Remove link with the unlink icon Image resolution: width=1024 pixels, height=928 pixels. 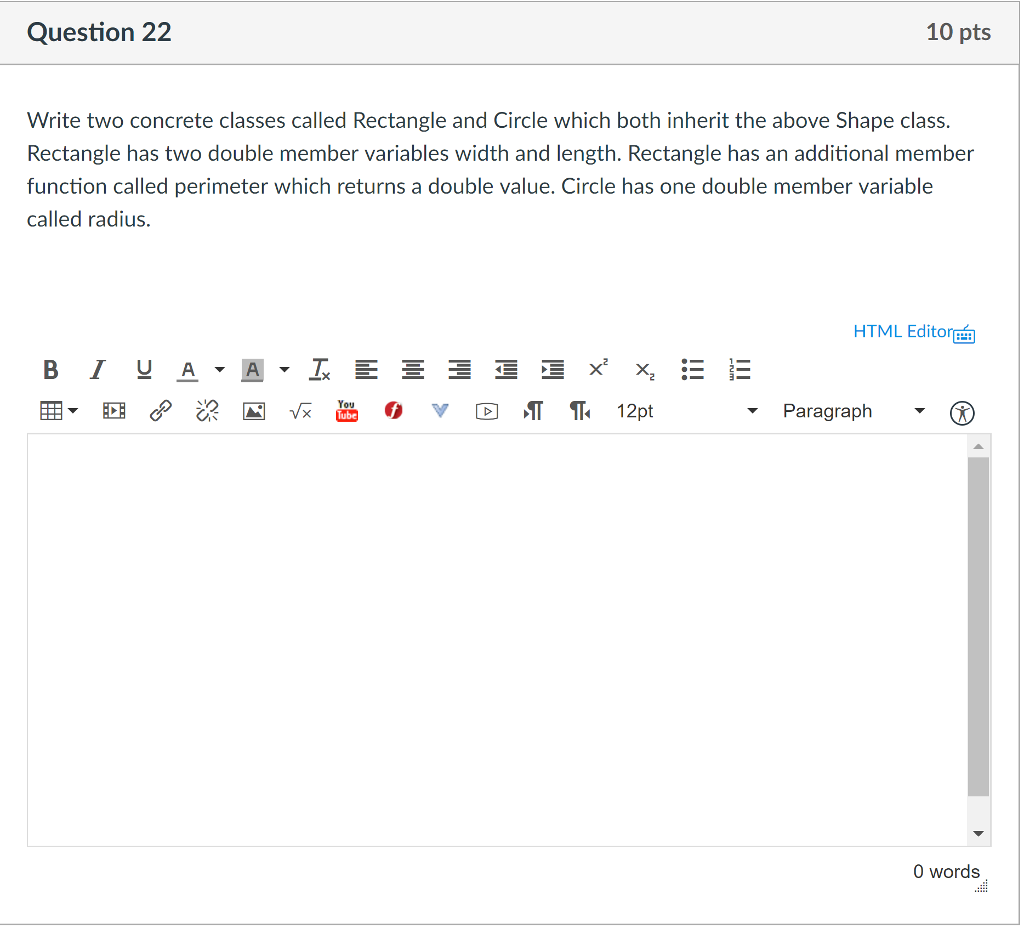click(207, 410)
